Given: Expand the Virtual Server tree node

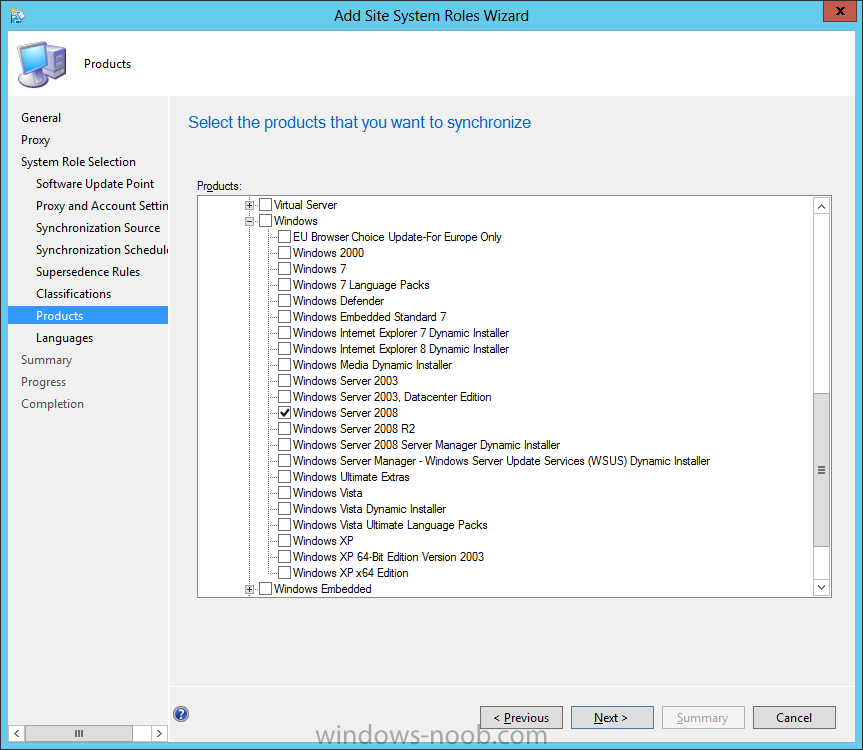Looking at the screenshot, I should [249, 205].
